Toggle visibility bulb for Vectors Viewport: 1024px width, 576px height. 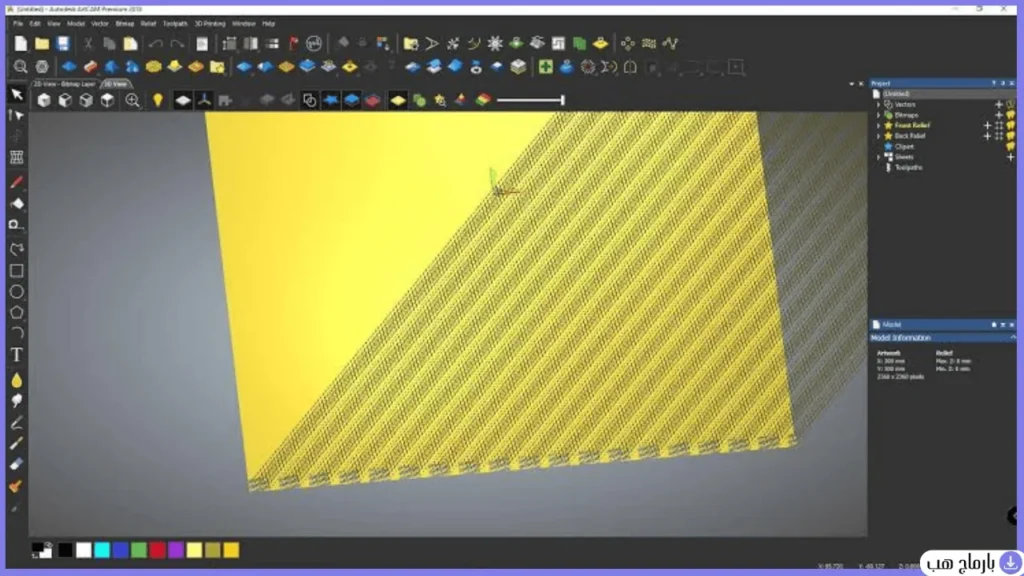1011,104
